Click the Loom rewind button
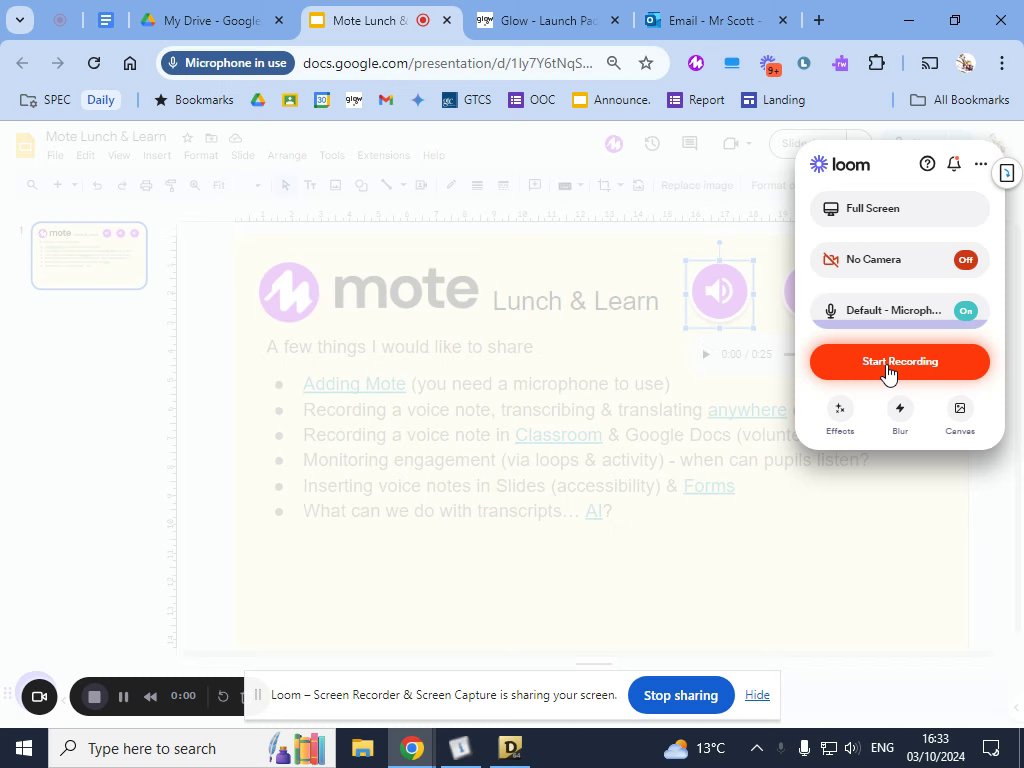 (150, 697)
